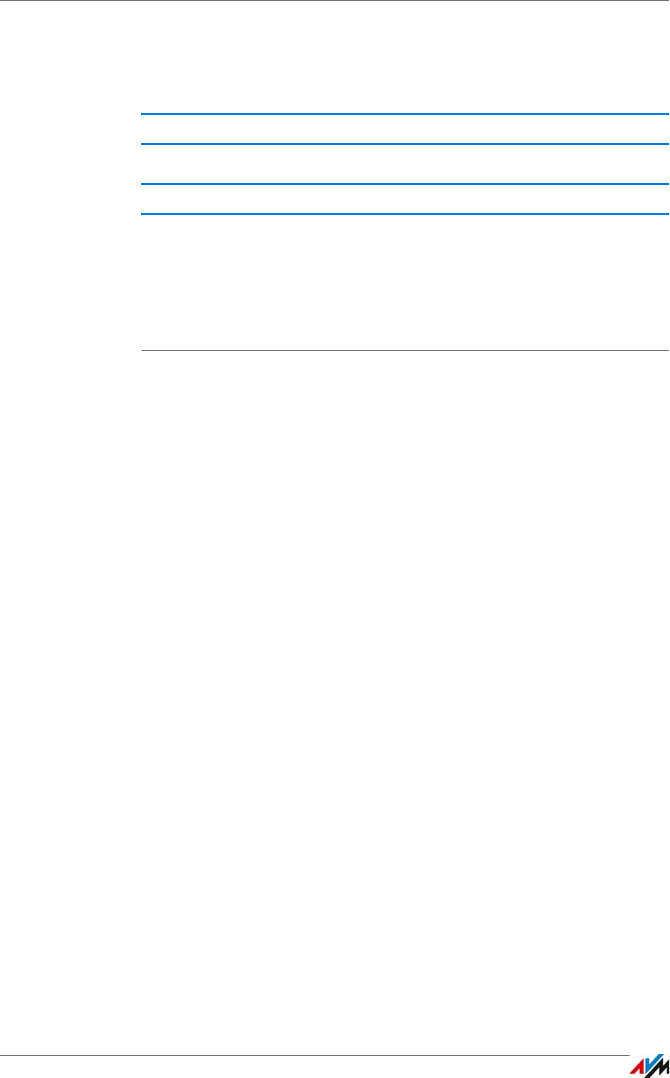Select empty row between first two blue lines

405,129
